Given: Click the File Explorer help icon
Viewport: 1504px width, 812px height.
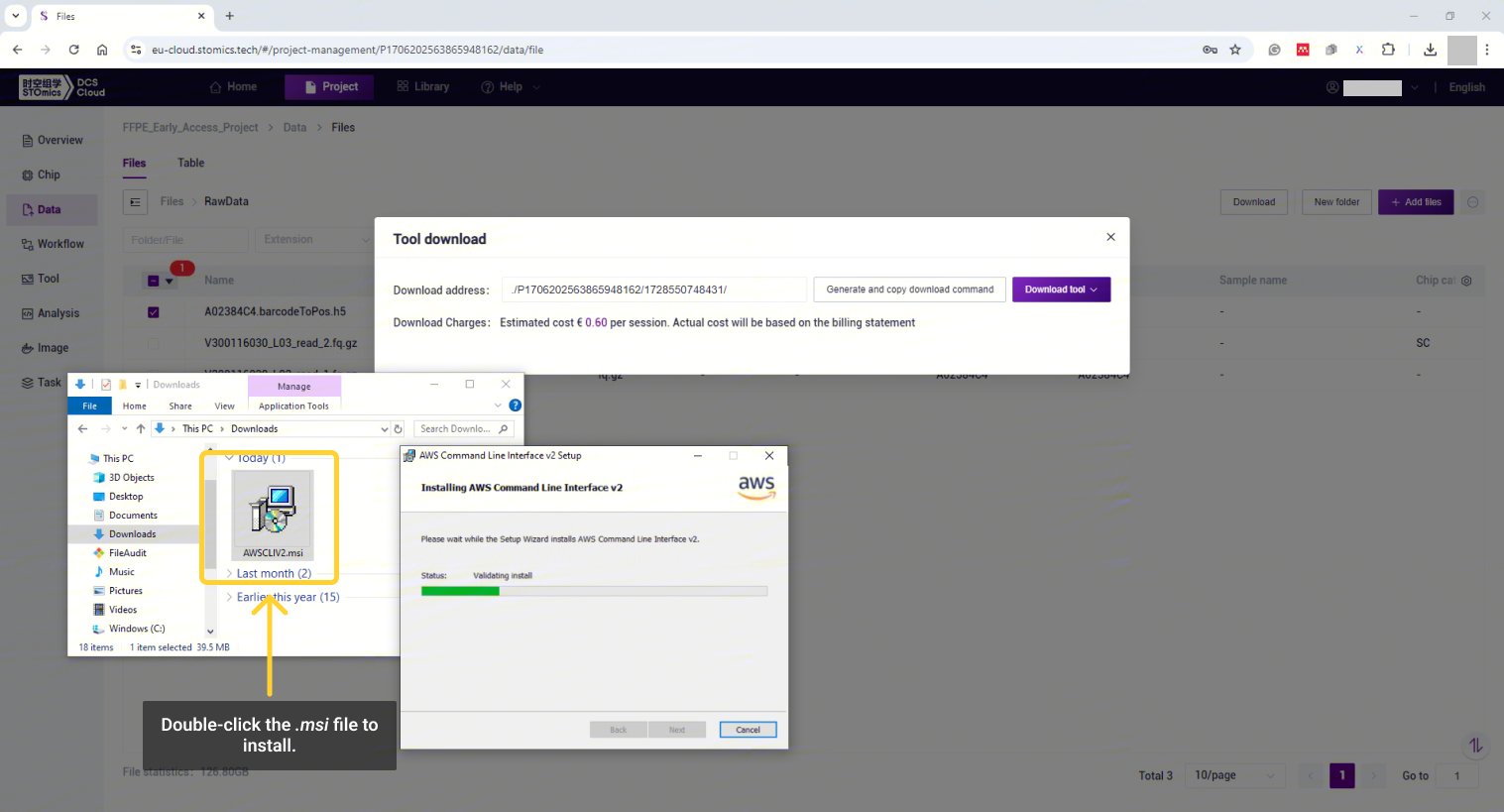Looking at the screenshot, I should [x=515, y=406].
